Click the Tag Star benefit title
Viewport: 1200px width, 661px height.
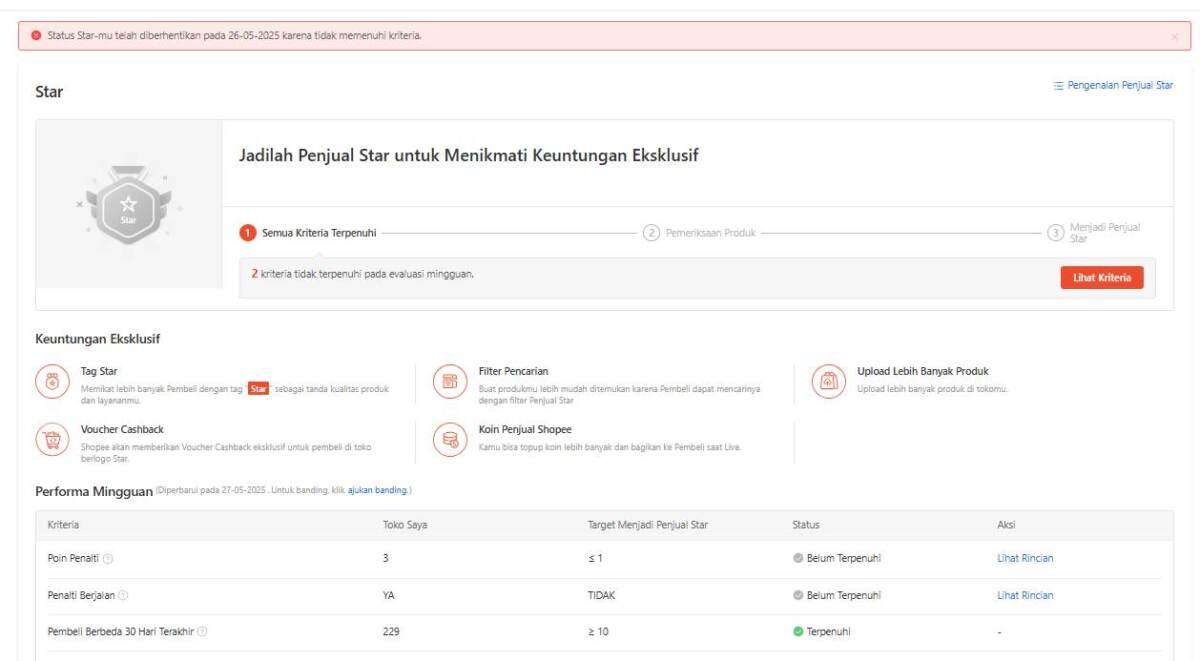coord(99,372)
